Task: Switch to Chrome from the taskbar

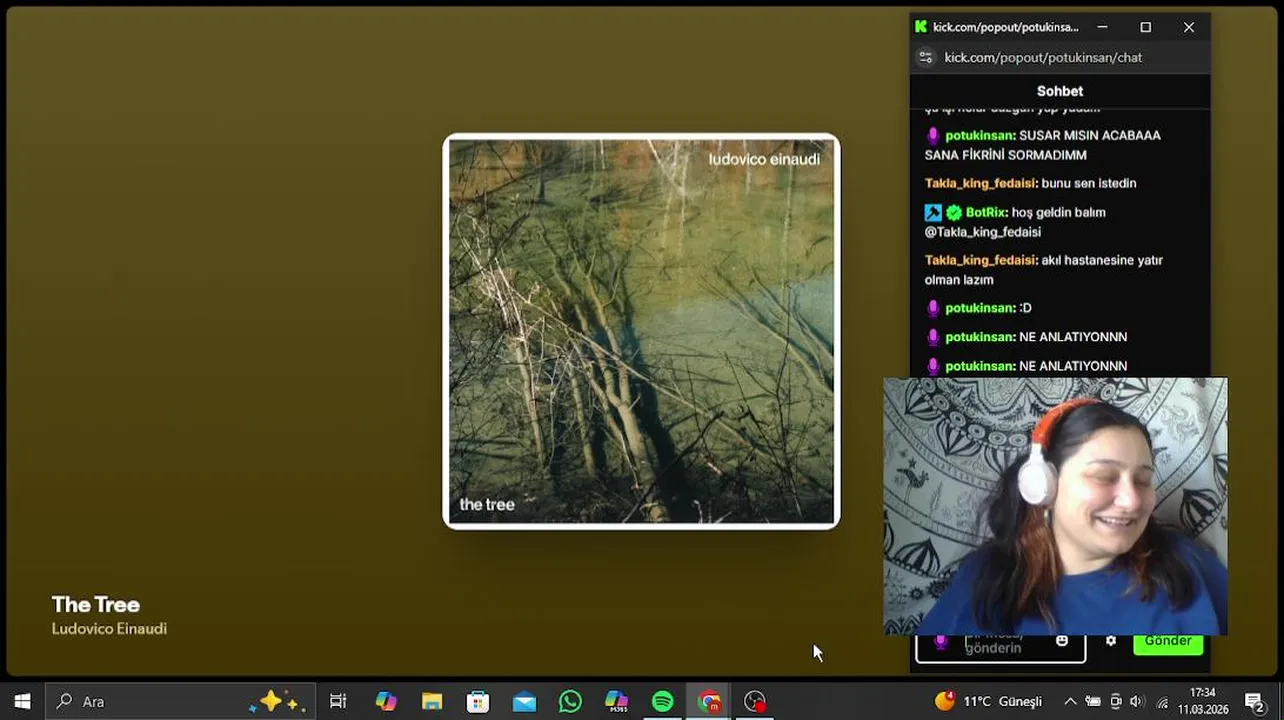Action: tap(709, 702)
